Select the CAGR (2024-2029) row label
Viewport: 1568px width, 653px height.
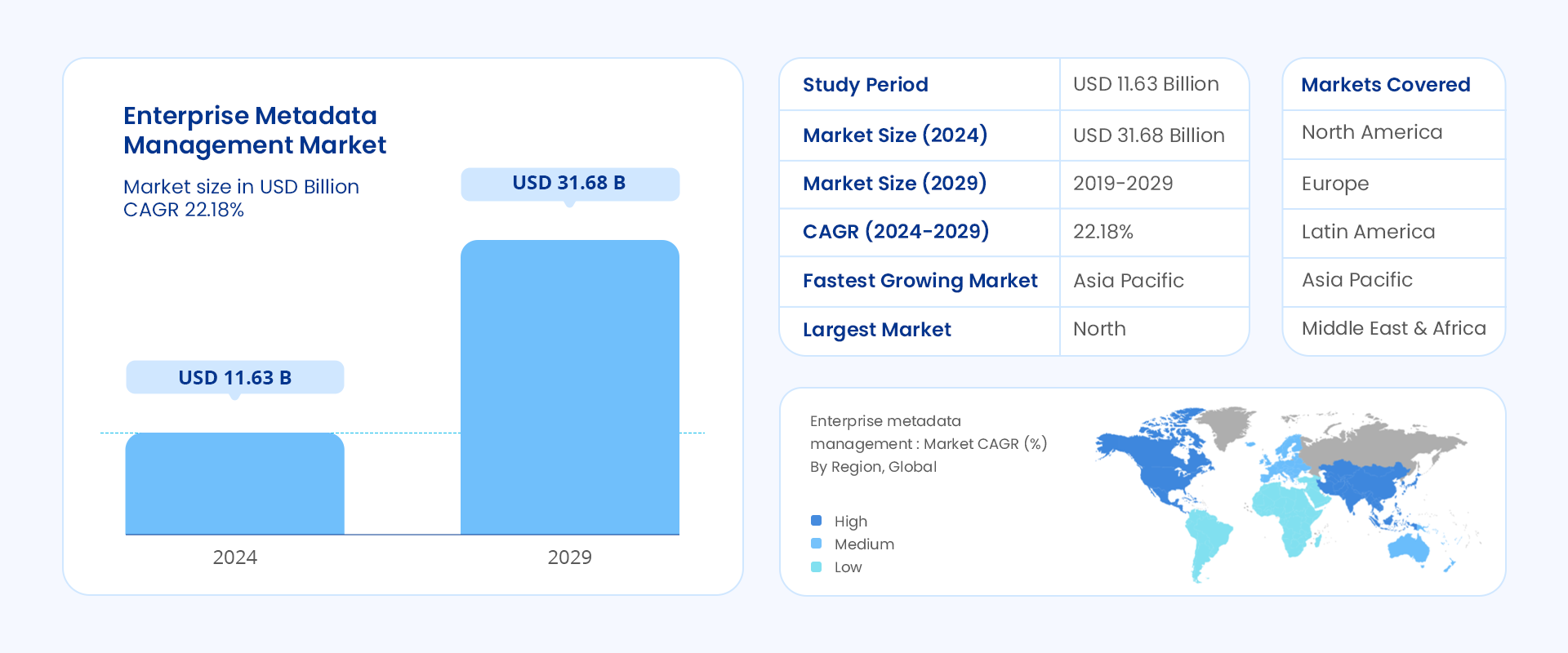(x=895, y=232)
